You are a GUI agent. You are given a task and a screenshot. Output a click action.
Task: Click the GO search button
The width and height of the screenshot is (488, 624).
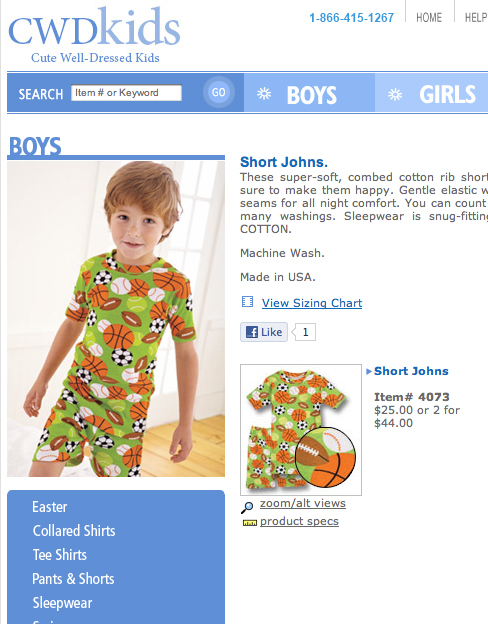(x=219, y=92)
